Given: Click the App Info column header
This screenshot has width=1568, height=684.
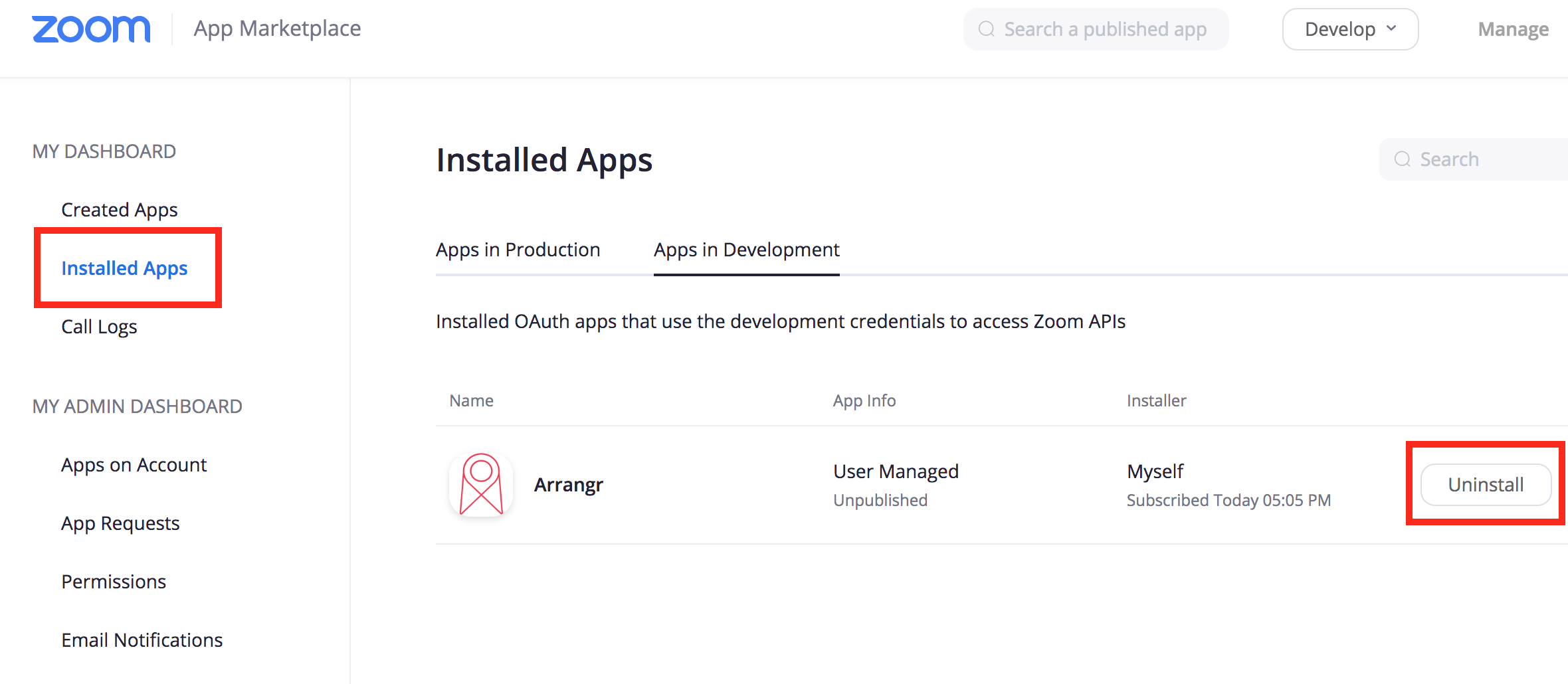Looking at the screenshot, I should click(864, 400).
